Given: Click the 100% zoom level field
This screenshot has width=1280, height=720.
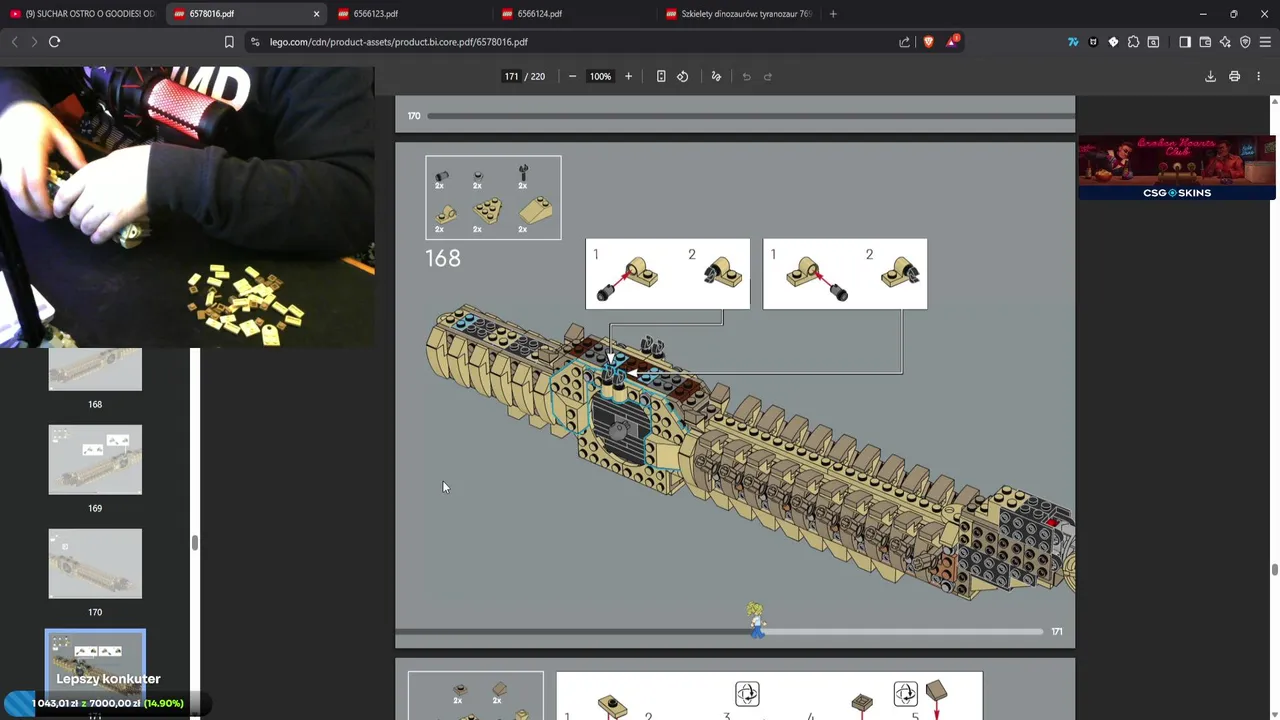Looking at the screenshot, I should pyautogui.click(x=600, y=76).
